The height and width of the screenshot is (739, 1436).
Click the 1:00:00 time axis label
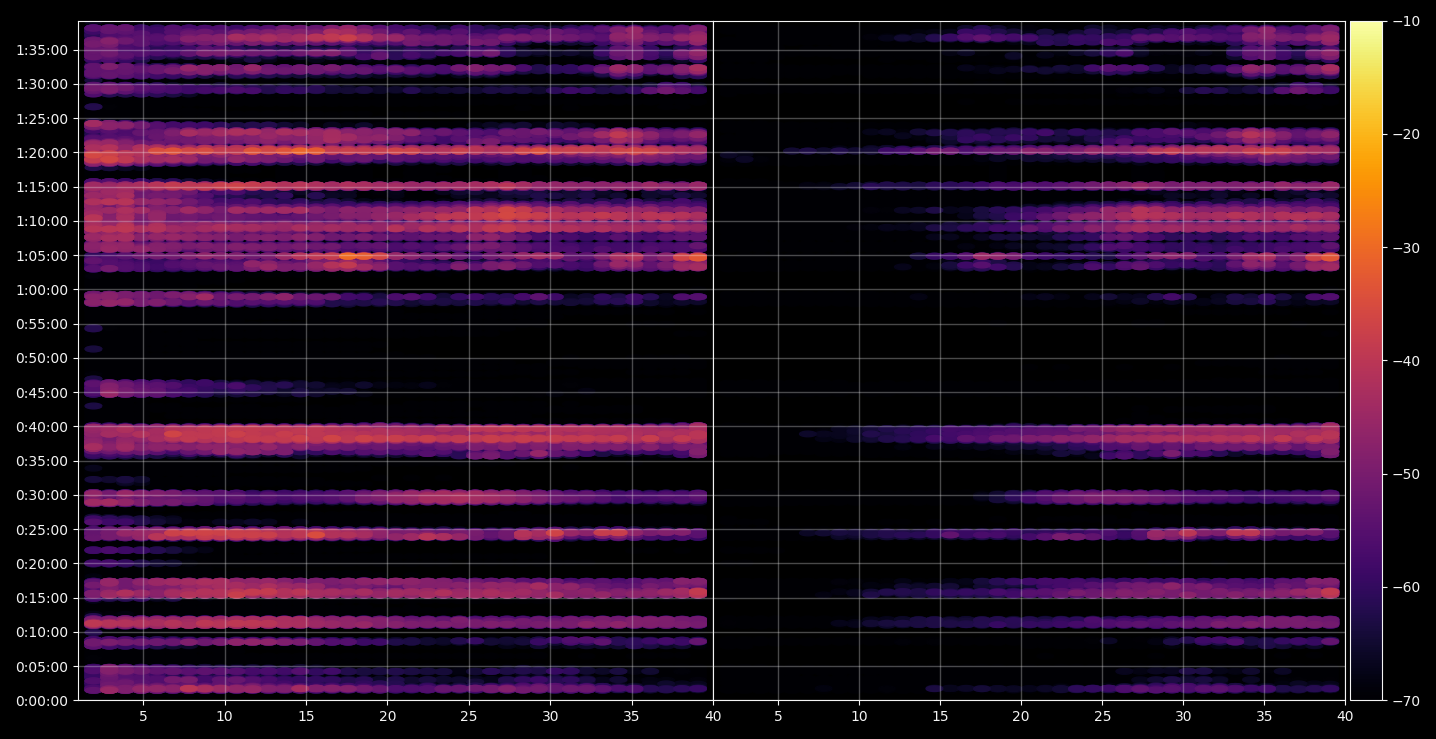pyautogui.click(x=42, y=290)
